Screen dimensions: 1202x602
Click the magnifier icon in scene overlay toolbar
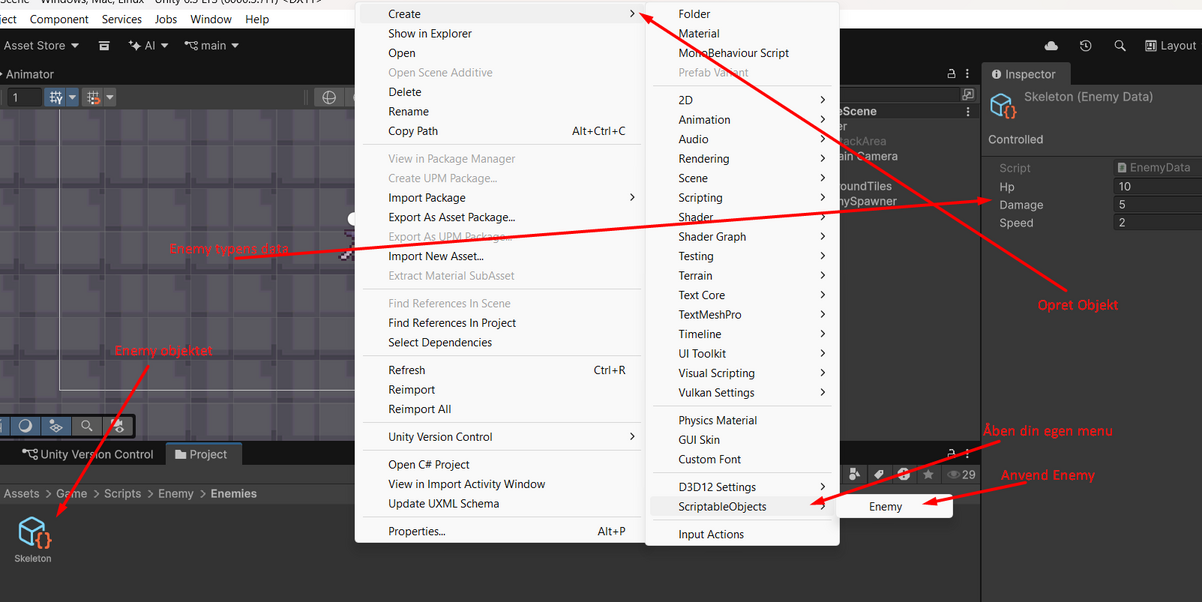click(x=87, y=426)
